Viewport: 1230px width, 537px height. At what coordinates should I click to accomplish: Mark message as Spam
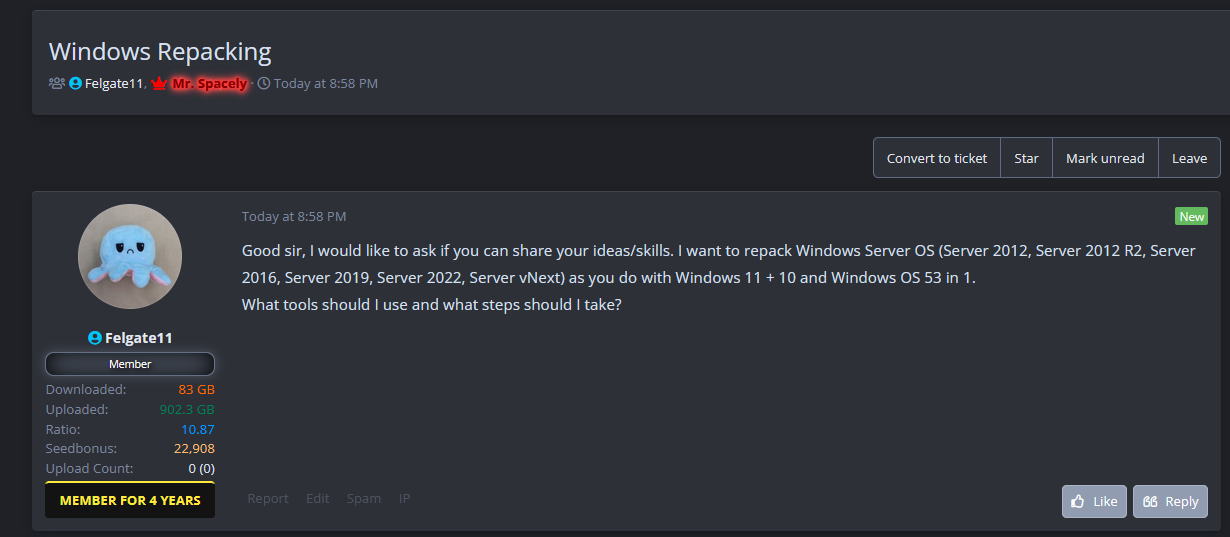click(x=364, y=498)
